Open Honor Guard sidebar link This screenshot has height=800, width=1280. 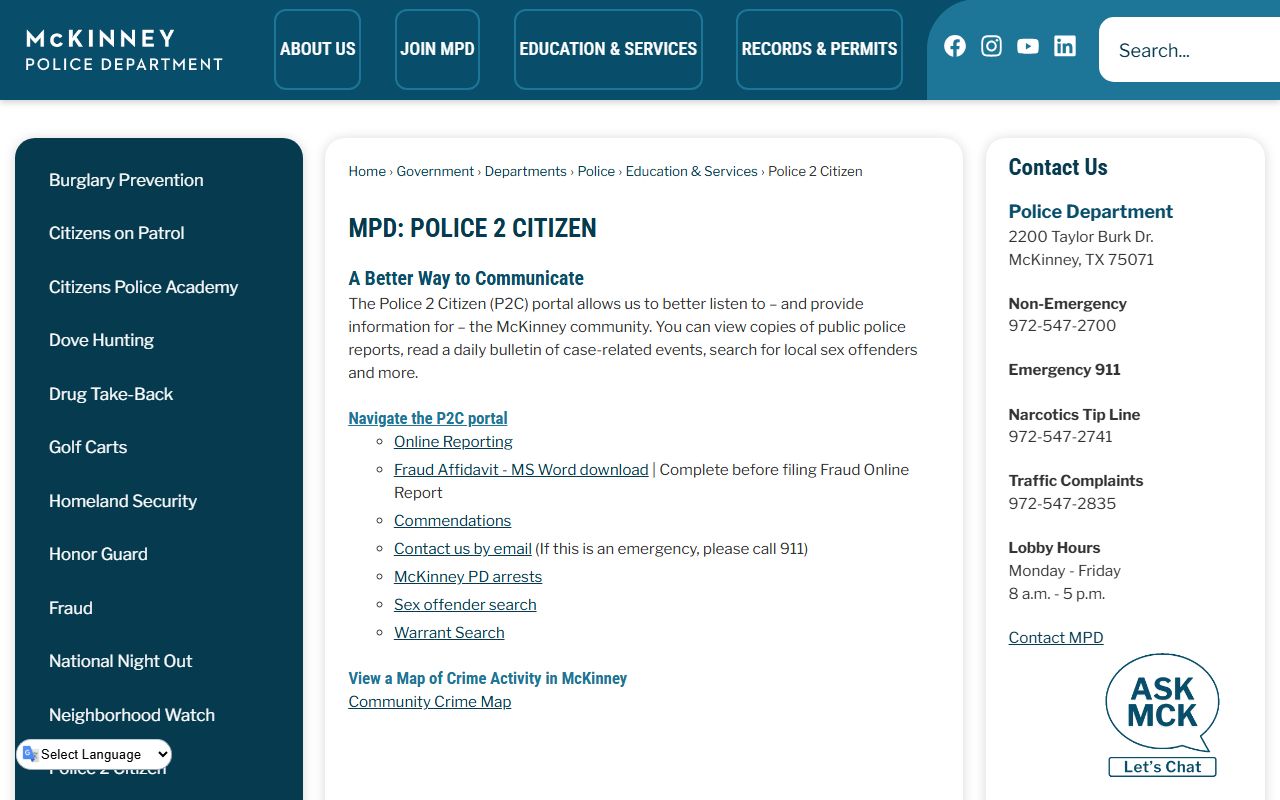(x=98, y=554)
